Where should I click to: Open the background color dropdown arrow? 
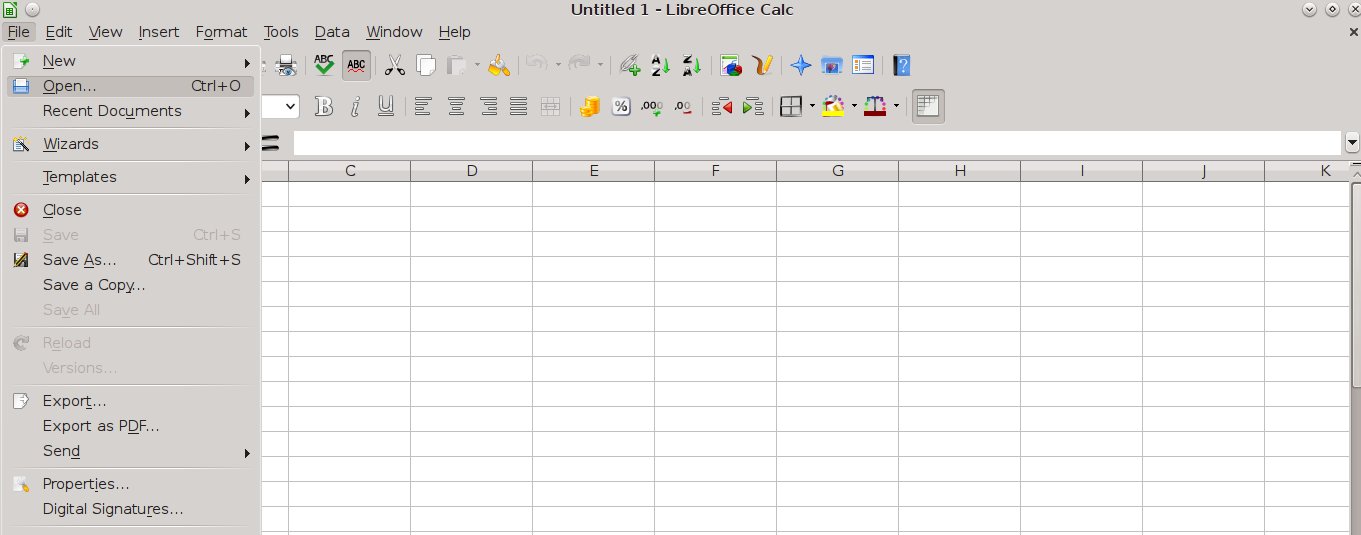click(854, 106)
